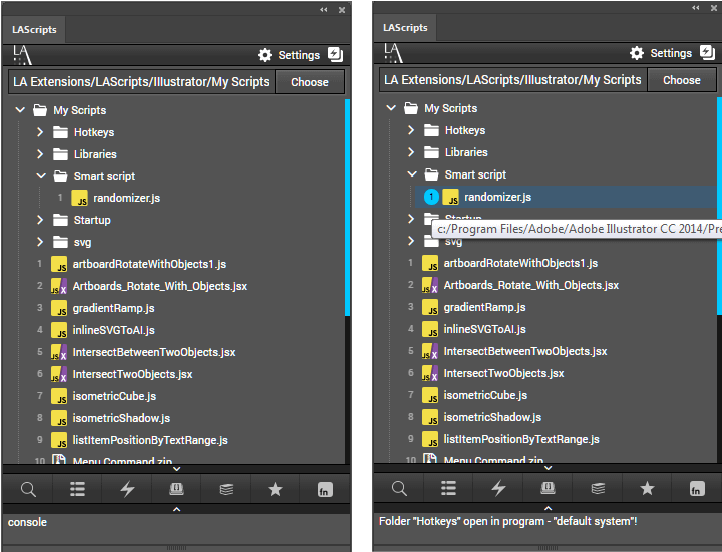Click the stacked layers icon in left panel

[226, 489]
